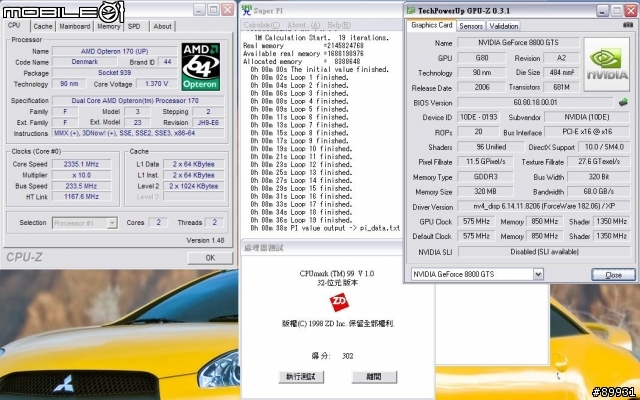Click the OK button in CPU-Z

pyautogui.click(x=210, y=258)
